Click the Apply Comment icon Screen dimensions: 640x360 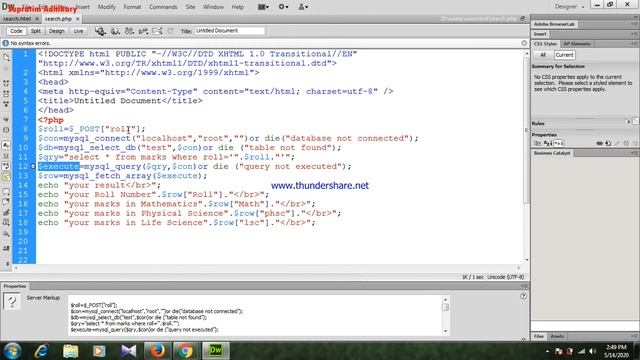6,191
